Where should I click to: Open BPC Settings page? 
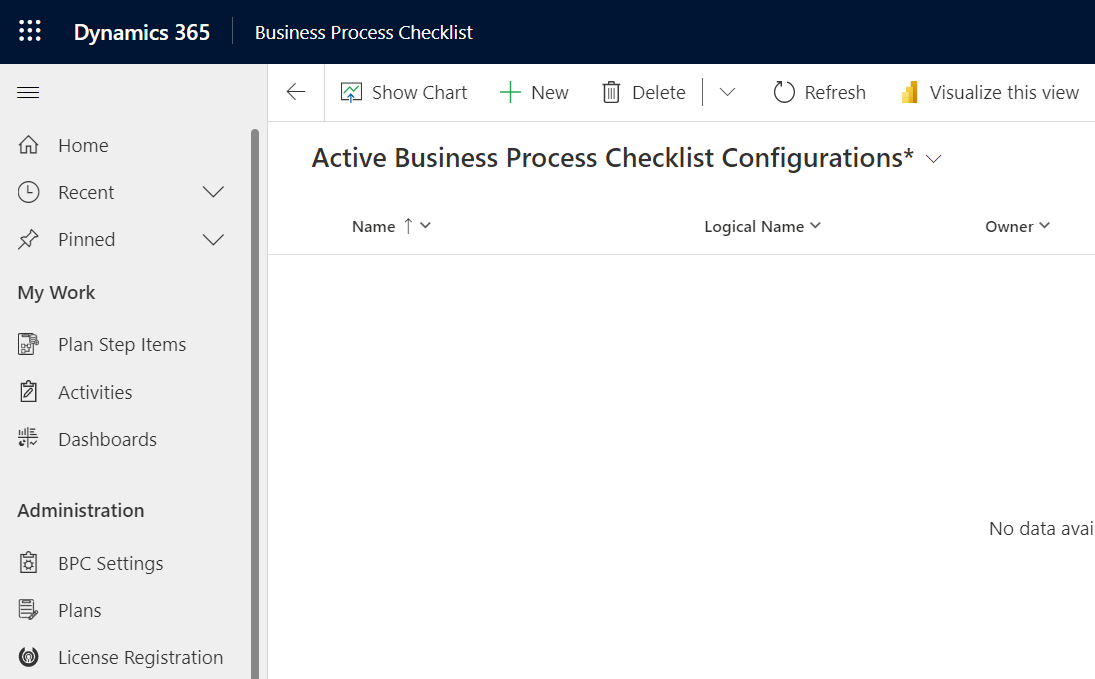[x=110, y=564]
